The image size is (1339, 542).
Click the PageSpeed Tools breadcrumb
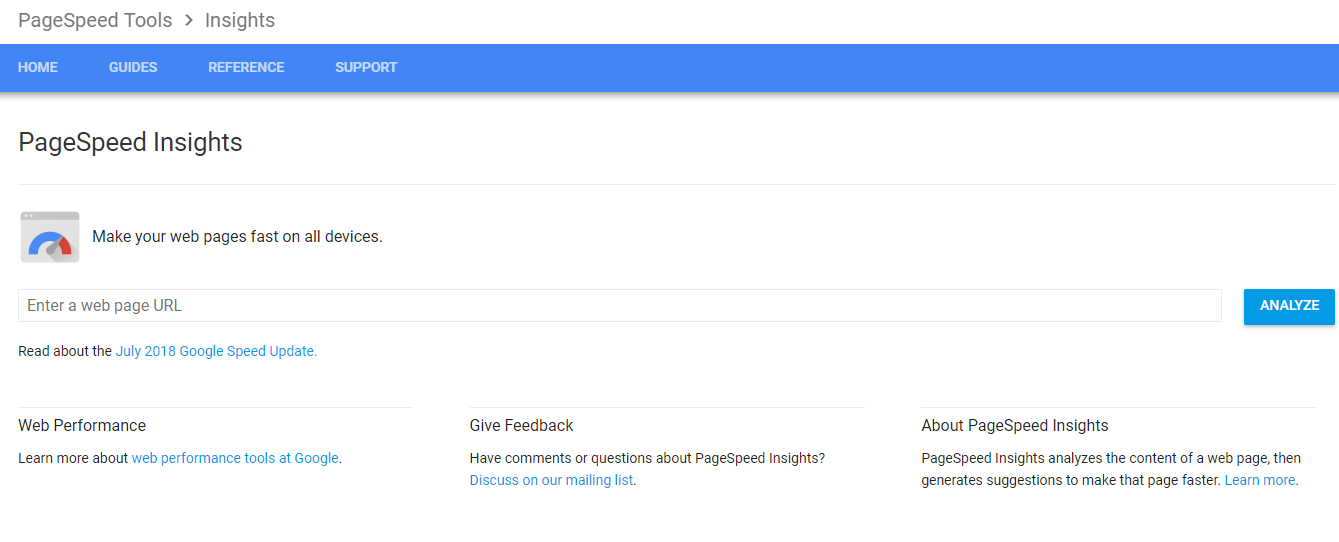tap(95, 20)
